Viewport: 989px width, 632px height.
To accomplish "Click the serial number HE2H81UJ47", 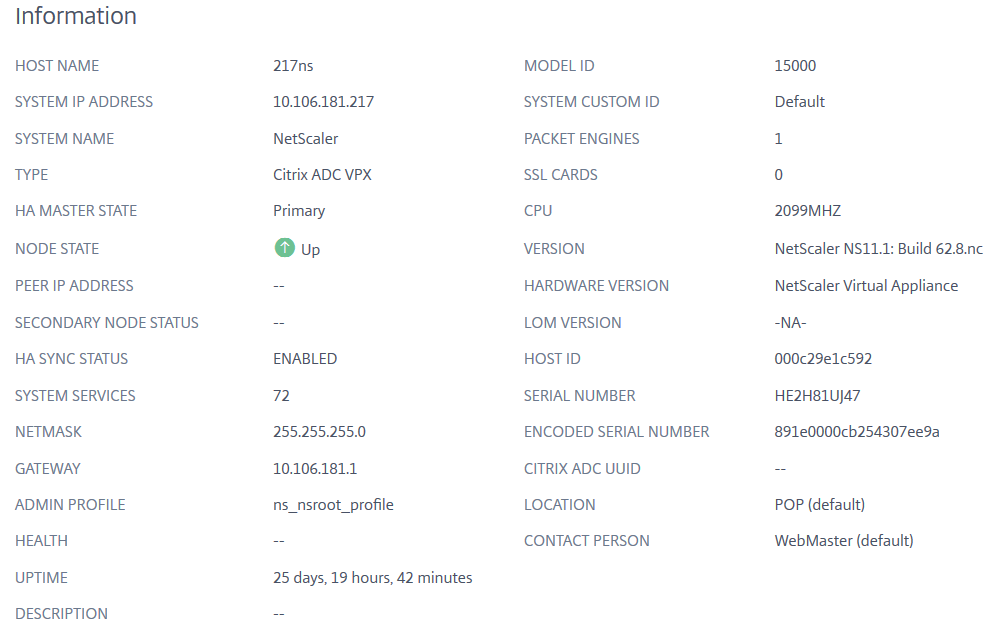I will point(817,395).
